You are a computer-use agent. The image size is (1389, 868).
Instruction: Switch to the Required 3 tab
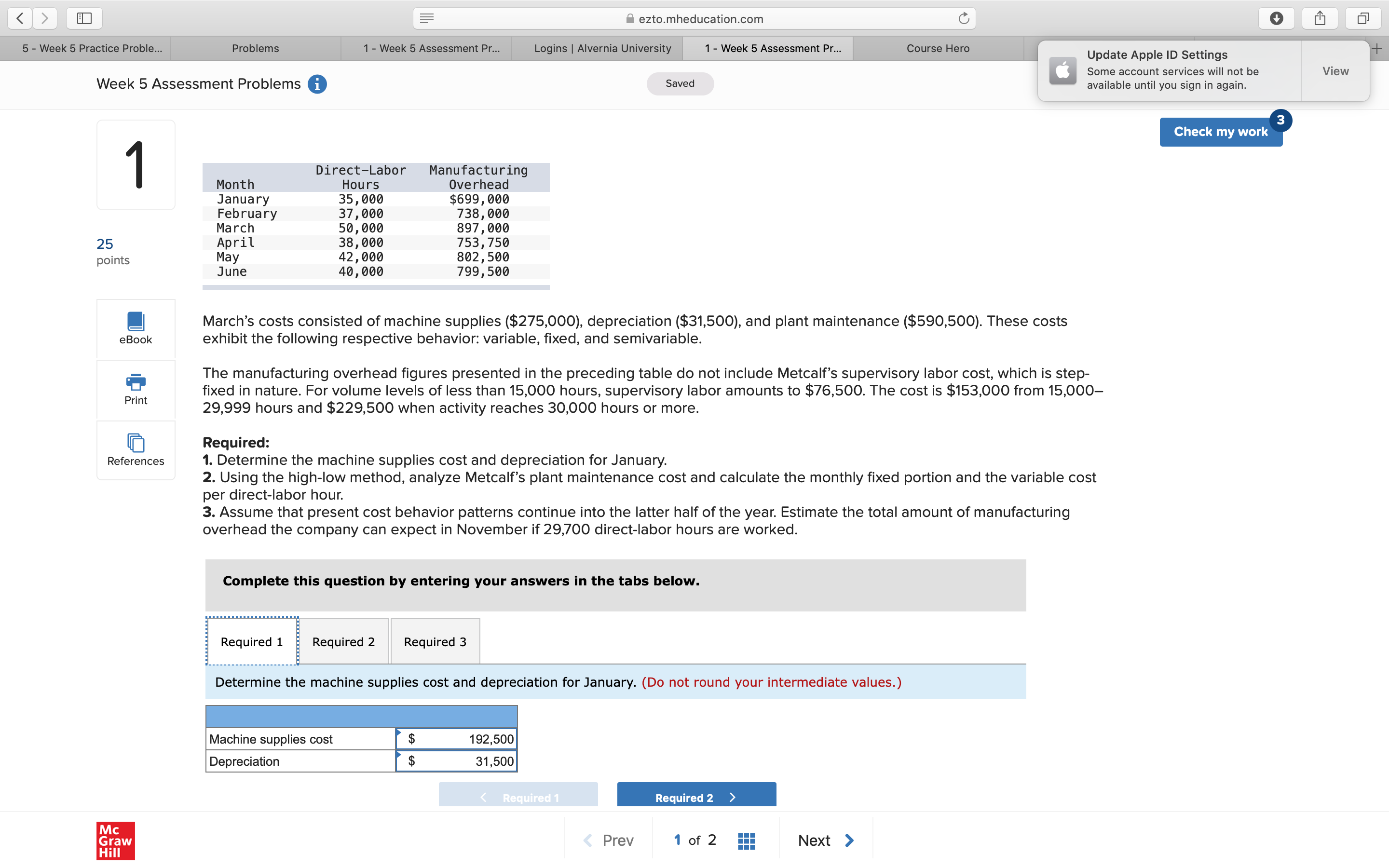[435, 641]
